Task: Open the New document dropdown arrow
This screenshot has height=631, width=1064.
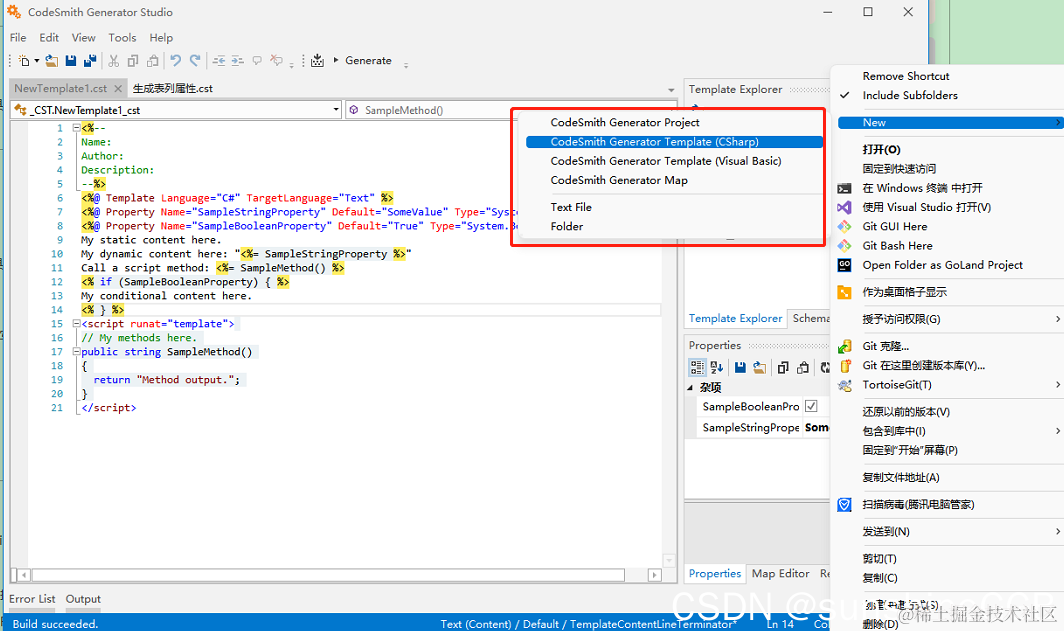Action: point(37,61)
